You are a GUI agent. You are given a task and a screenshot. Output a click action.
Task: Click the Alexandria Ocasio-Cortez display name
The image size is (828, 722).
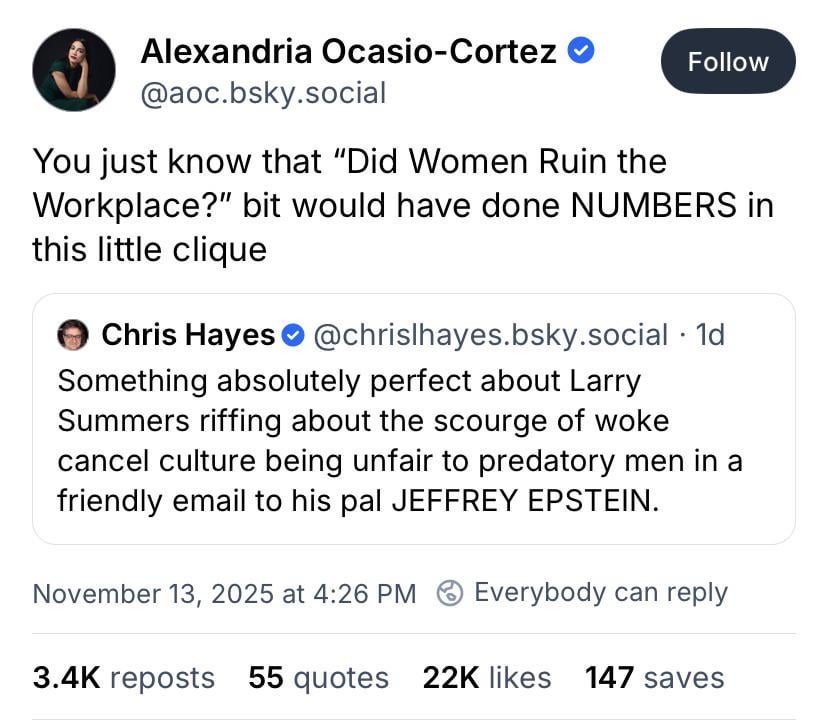coord(348,50)
